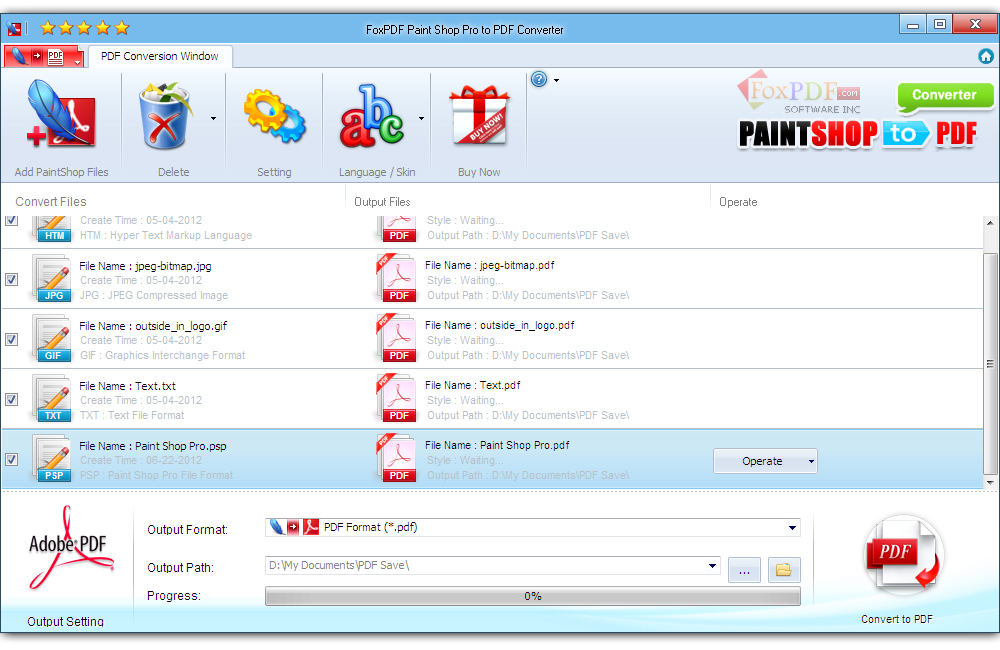Click the PAINTSHOP to PDF banner
Viewport: 1000px width, 650px height.
tap(858, 134)
